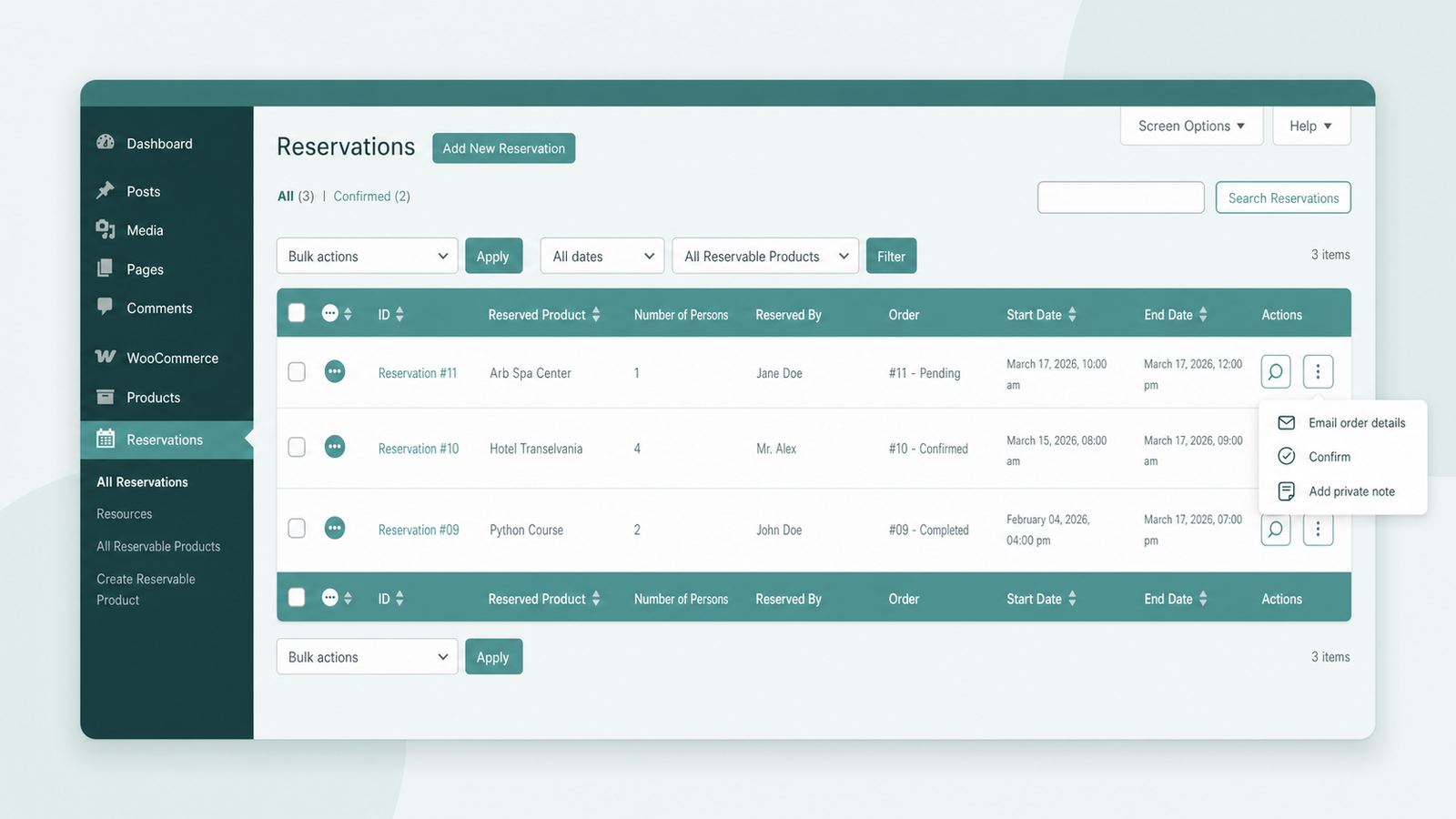The width and height of the screenshot is (1456, 819).
Task: Click status icon in Reservation #10 row
Action: [335, 447]
